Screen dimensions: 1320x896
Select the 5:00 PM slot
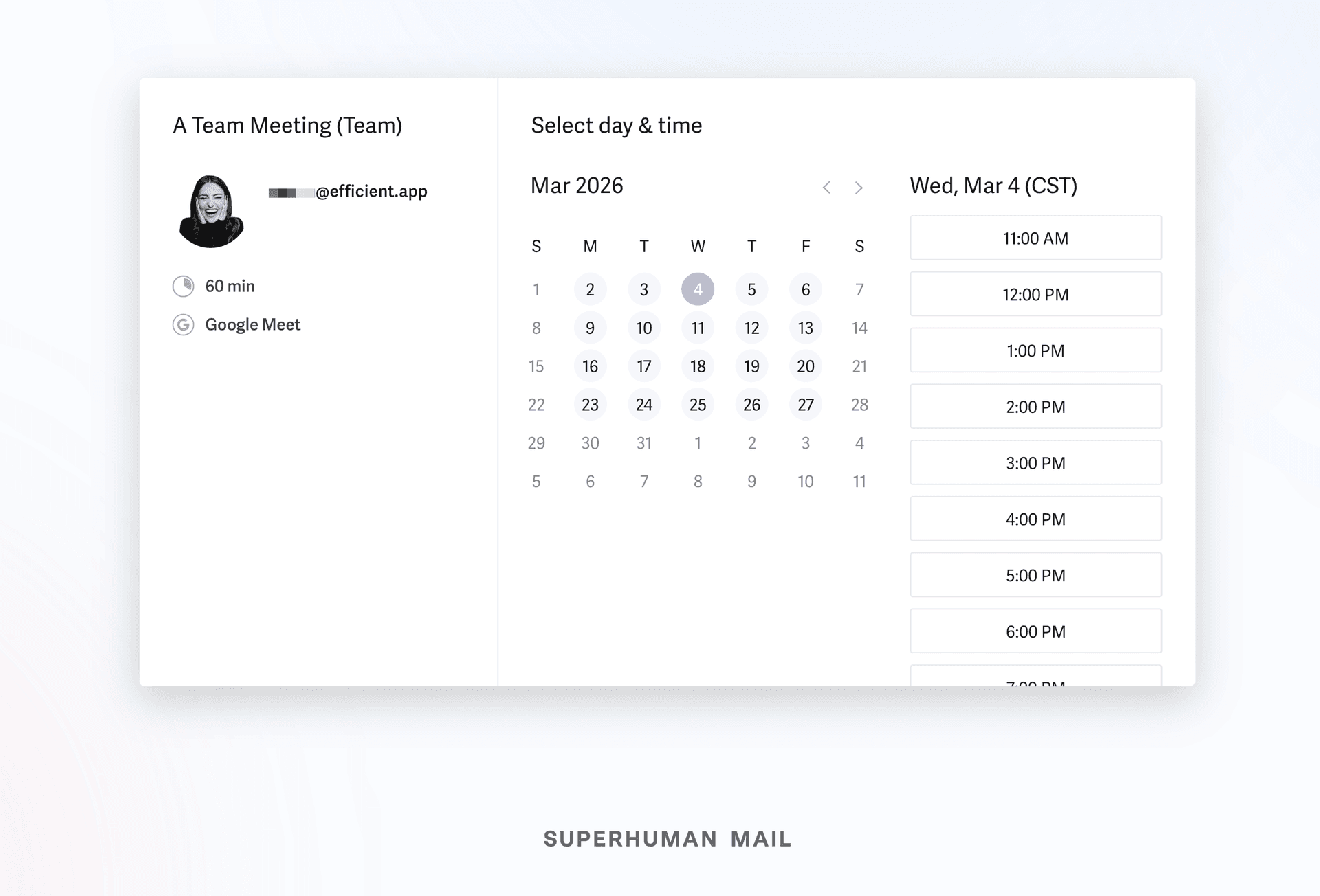pos(1035,575)
